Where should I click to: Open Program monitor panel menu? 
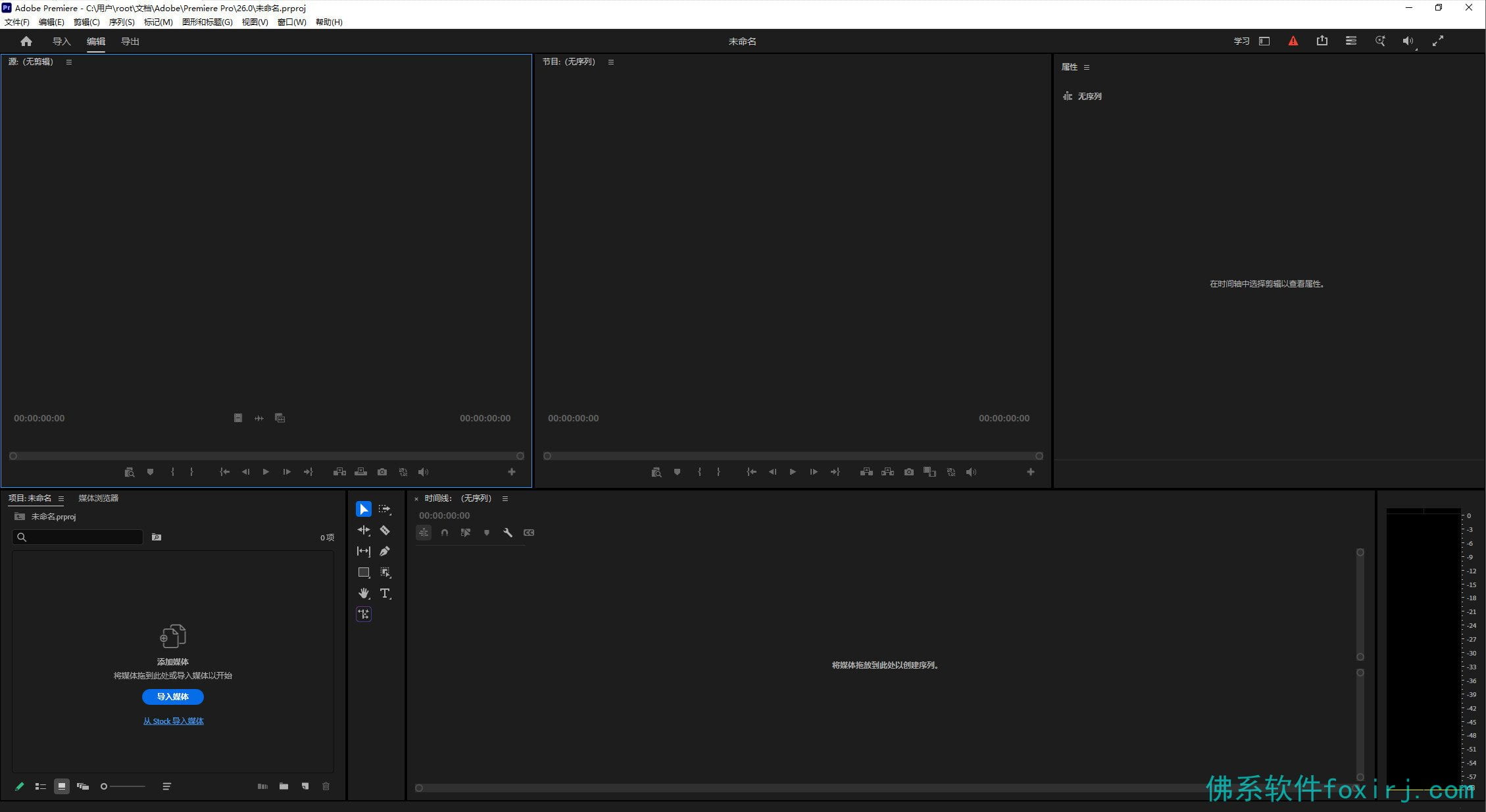coord(610,62)
